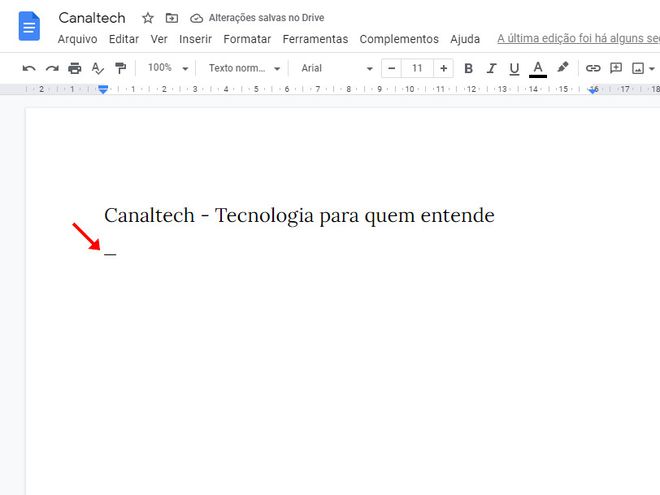Open the Formatar menu
Image resolution: width=660 pixels, height=495 pixels.
click(247, 39)
